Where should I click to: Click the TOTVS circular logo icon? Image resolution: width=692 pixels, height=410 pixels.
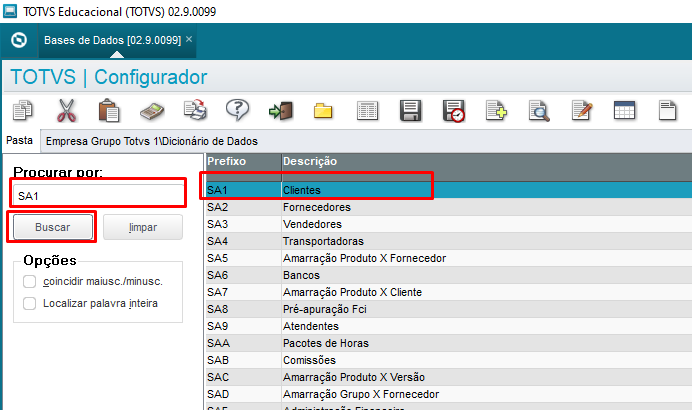click(x=19, y=40)
